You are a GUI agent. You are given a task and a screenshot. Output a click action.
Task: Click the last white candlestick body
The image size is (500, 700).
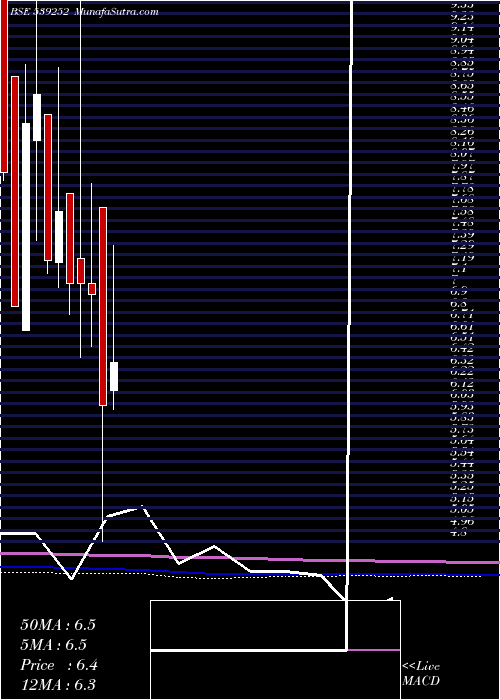click(x=114, y=376)
